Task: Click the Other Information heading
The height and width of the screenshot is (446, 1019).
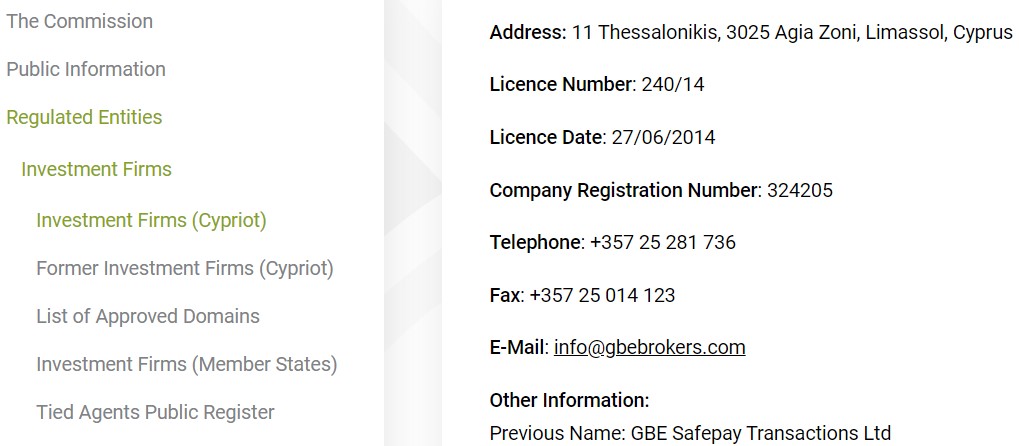Action: click(569, 400)
